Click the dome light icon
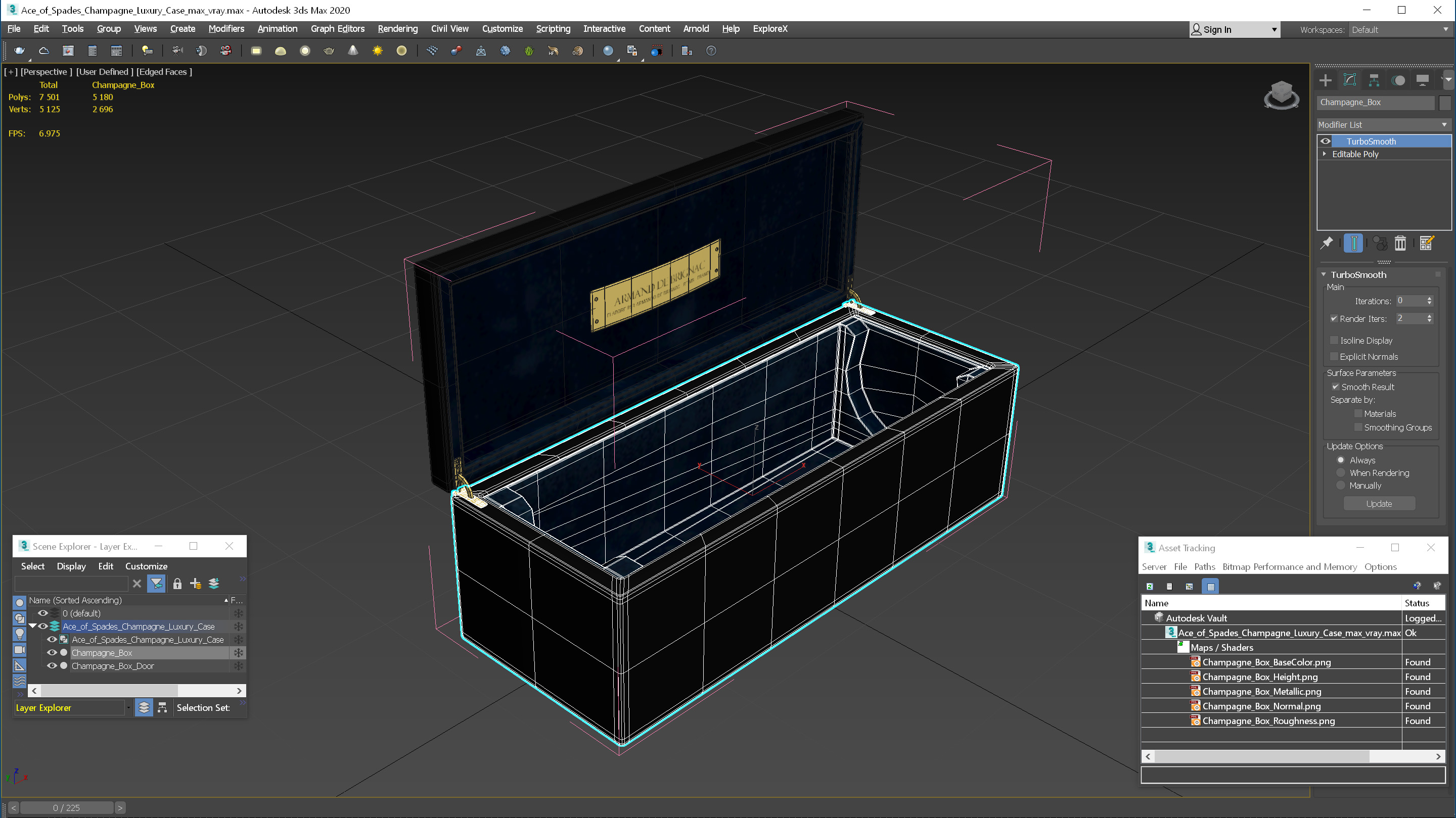Screen dimensions: 1456x818 tap(281, 51)
